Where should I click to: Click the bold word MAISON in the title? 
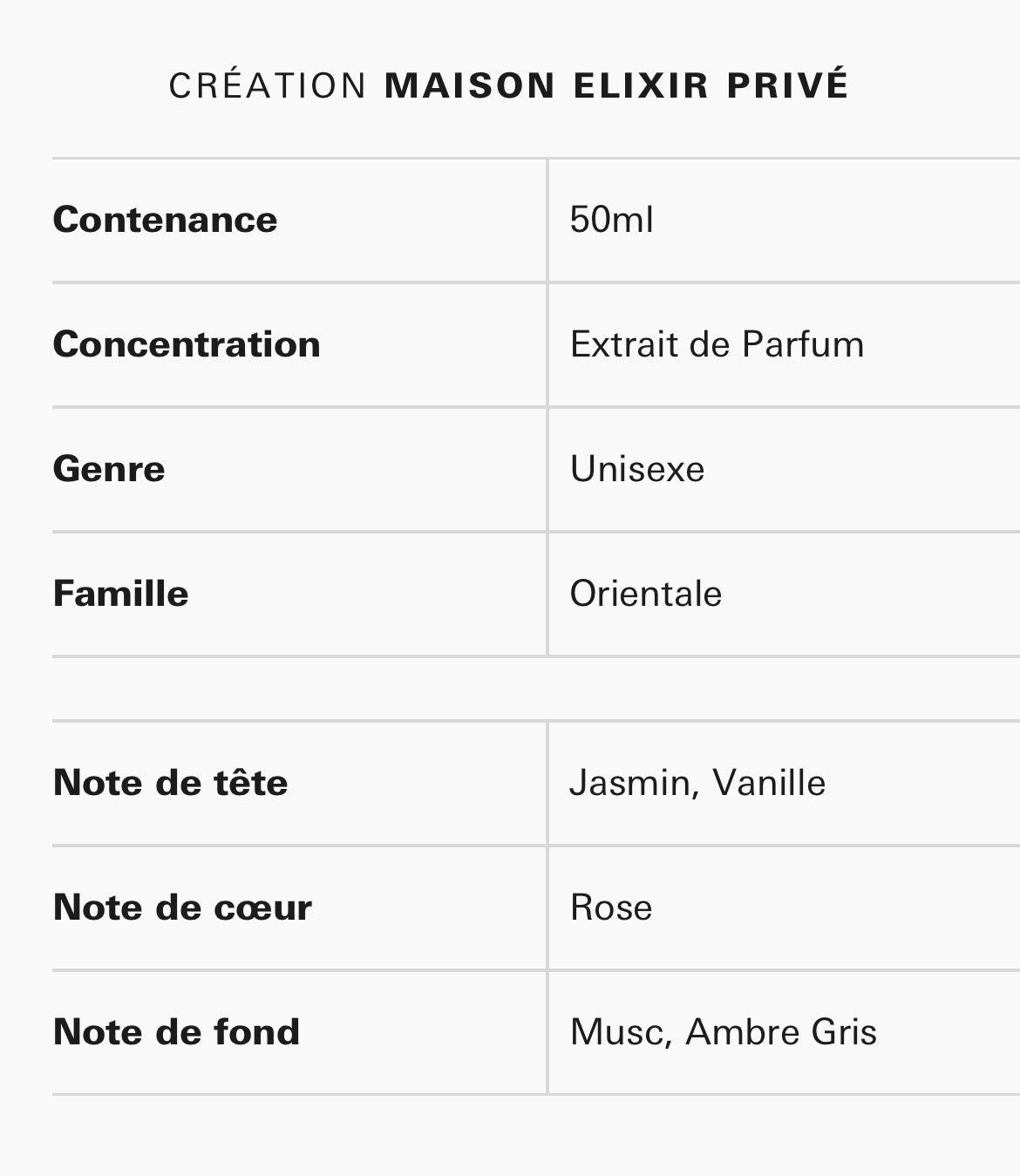click(x=470, y=85)
